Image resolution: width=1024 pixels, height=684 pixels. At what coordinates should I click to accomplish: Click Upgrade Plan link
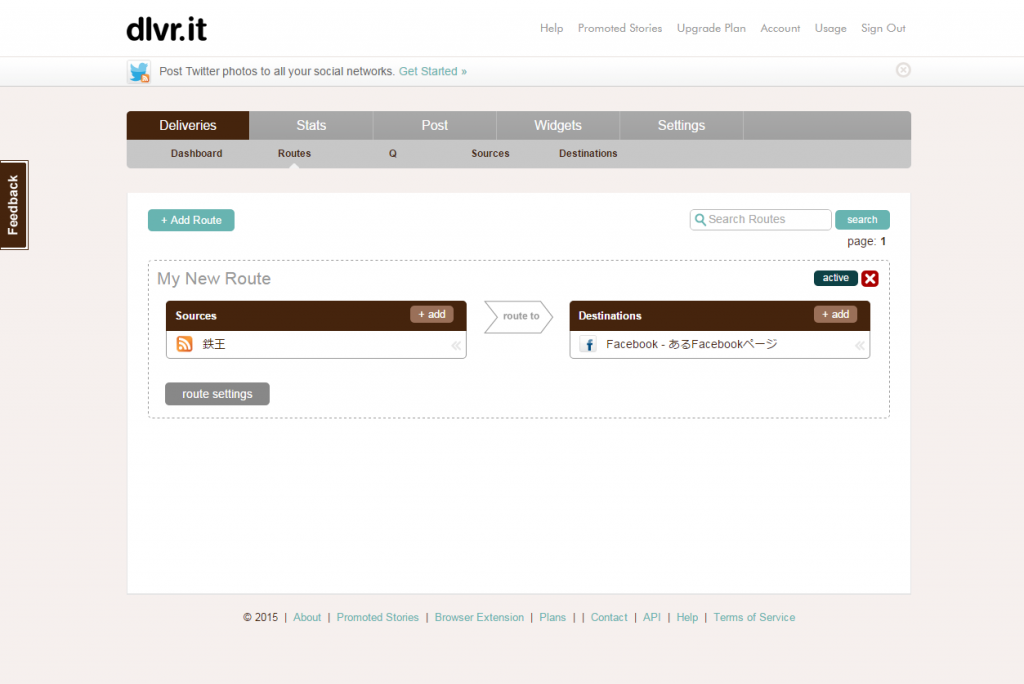(711, 28)
